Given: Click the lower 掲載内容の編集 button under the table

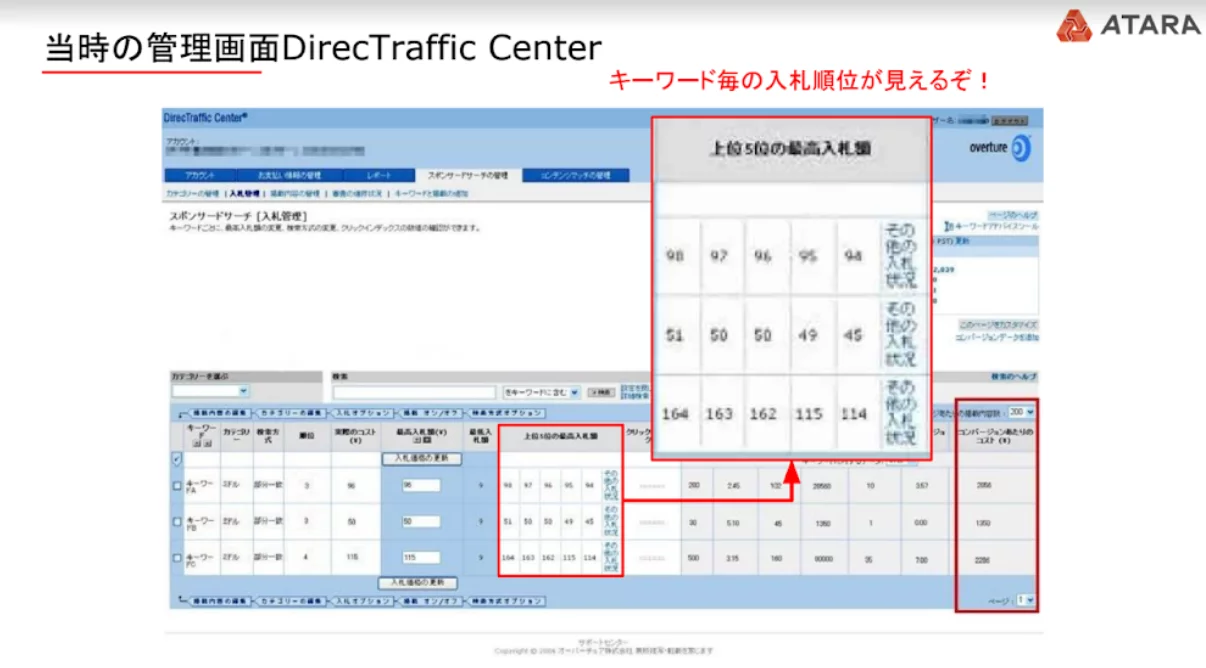Looking at the screenshot, I should click(218, 601).
